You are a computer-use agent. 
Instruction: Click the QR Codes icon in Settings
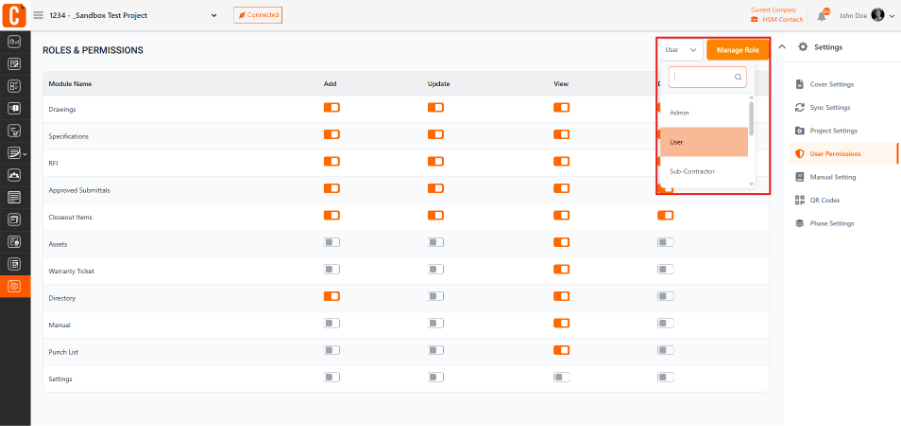click(799, 200)
